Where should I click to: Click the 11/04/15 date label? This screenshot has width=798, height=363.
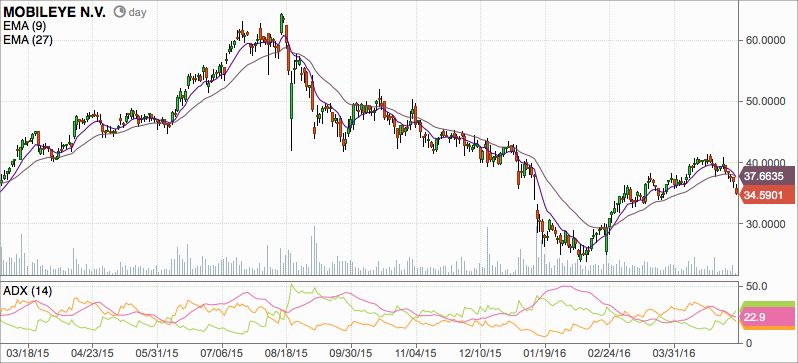pos(416,352)
